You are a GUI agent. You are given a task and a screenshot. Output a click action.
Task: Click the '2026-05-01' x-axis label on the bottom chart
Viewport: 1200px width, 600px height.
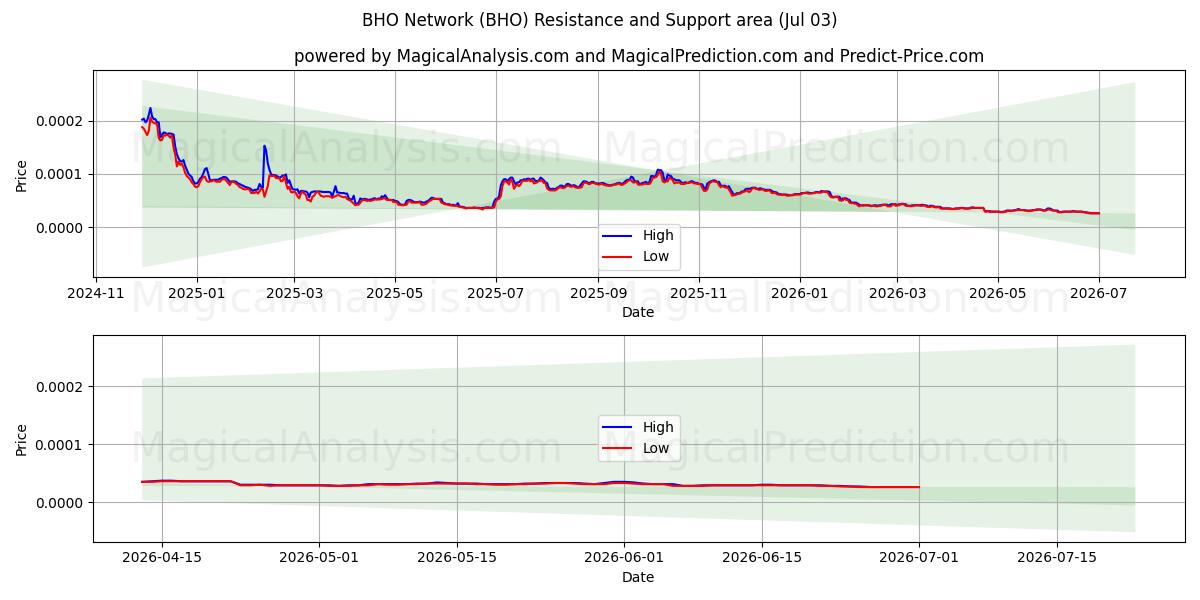pyautogui.click(x=320, y=558)
